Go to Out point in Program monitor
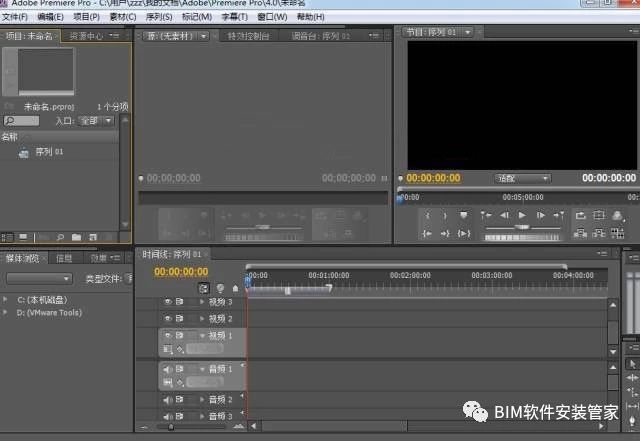The width and height of the screenshot is (640, 441). click(445, 233)
